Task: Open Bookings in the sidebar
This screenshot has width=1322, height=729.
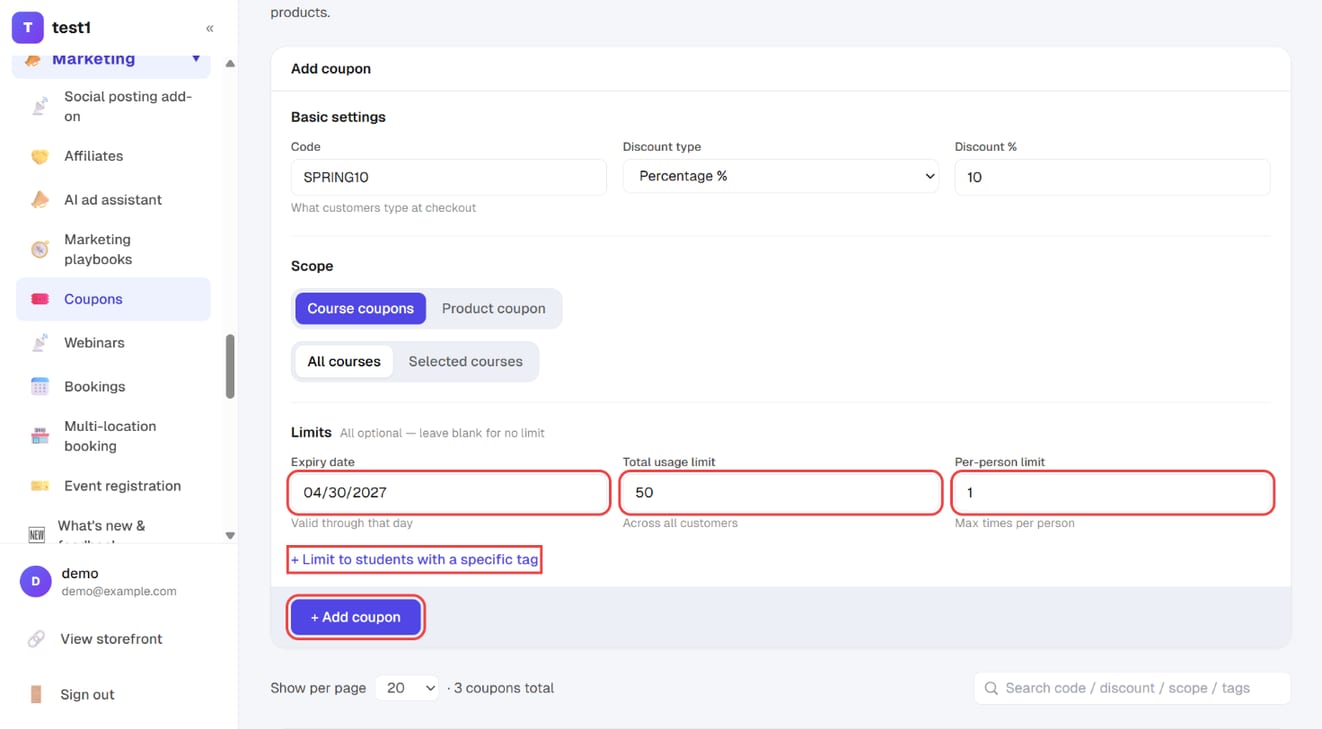Action: coord(113,386)
